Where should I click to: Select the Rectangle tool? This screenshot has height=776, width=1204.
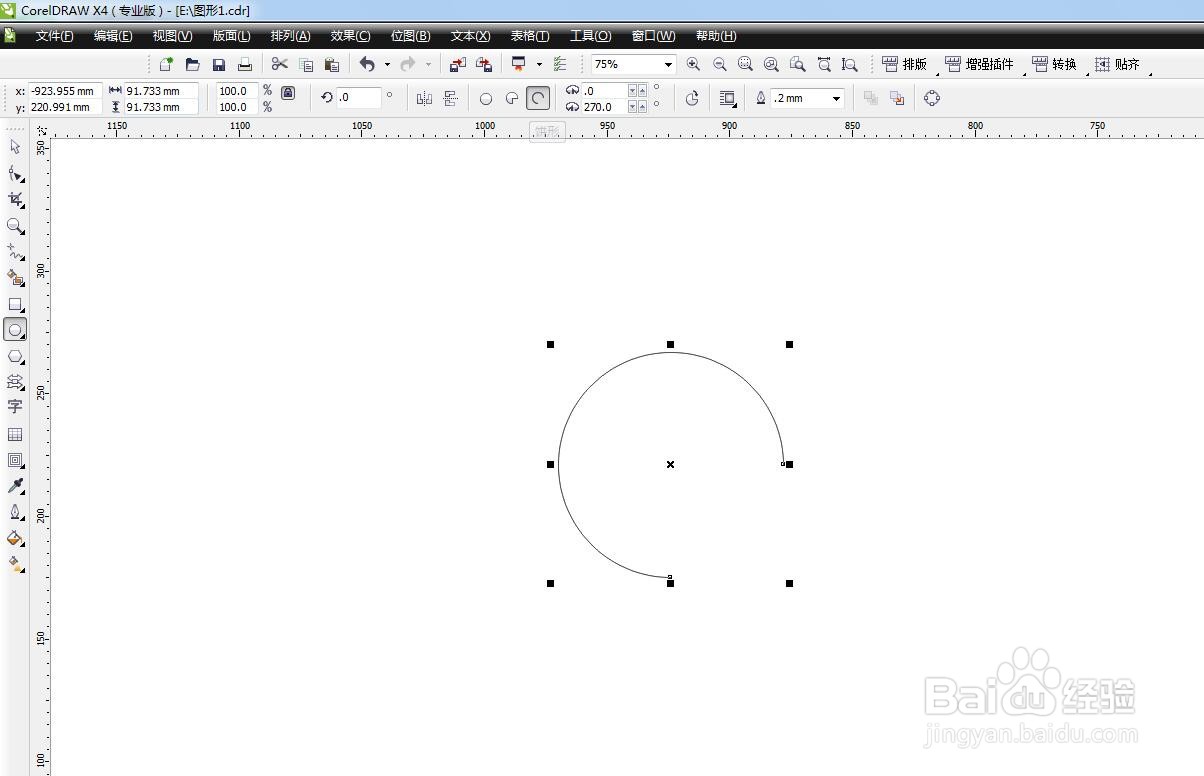point(15,304)
